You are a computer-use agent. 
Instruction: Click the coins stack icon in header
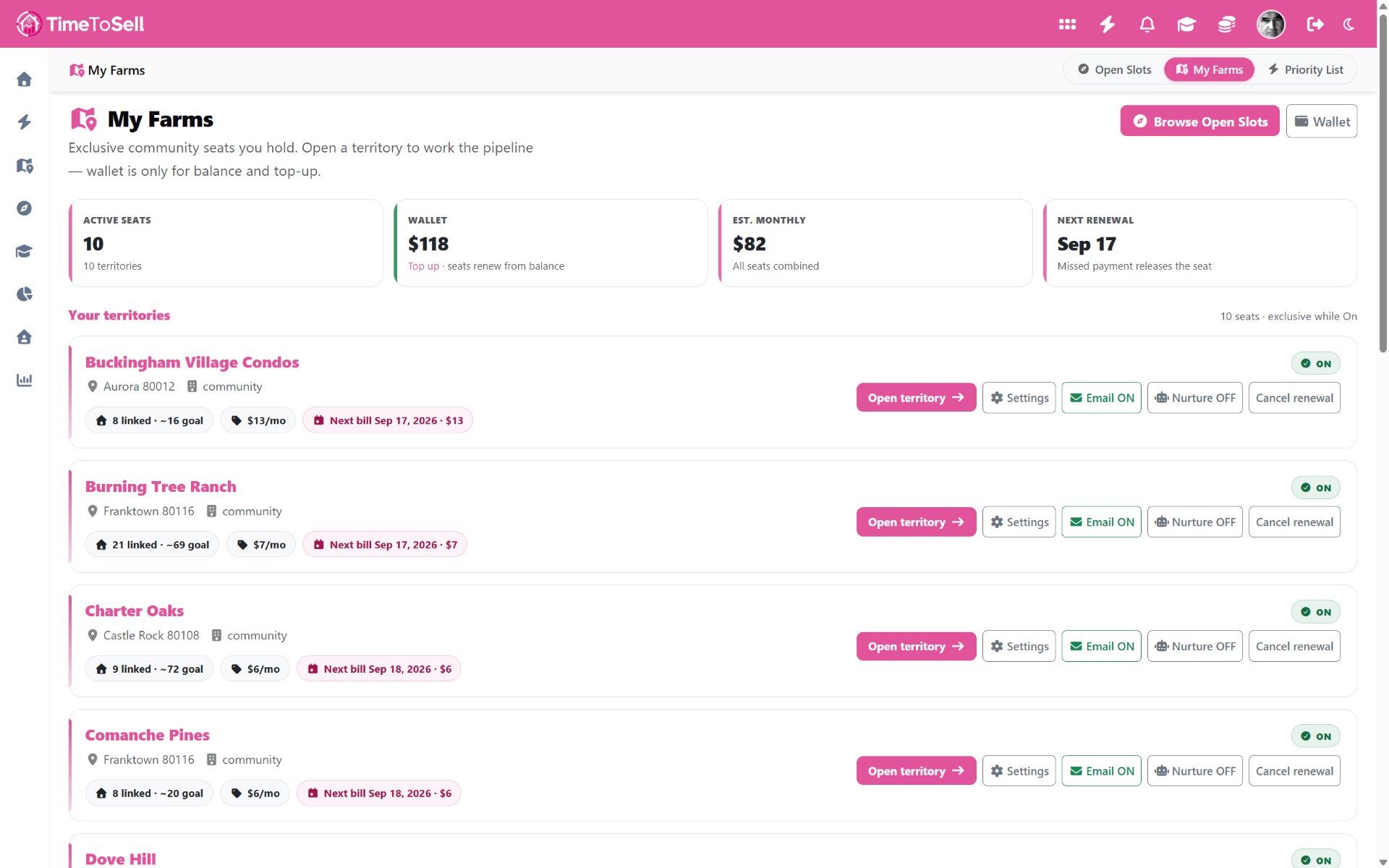(1227, 24)
